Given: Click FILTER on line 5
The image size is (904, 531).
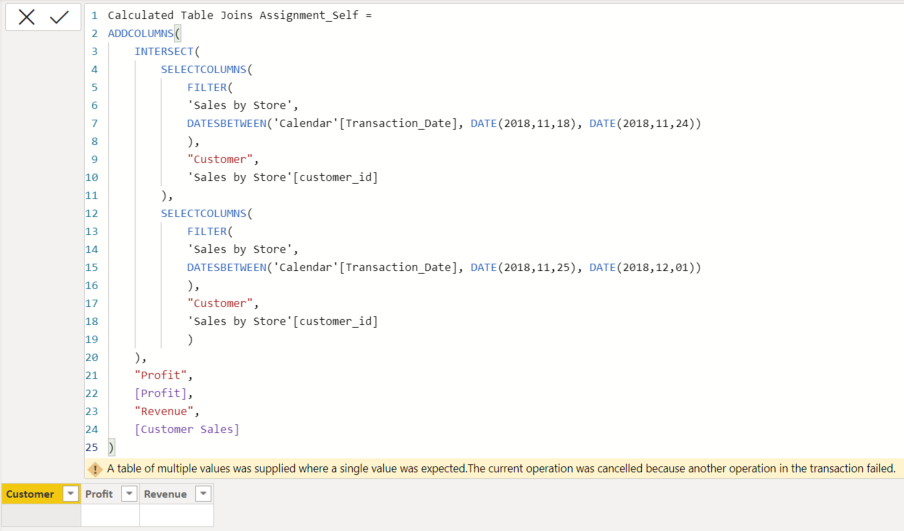Looking at the screenshot, I should [x=207, y=87].
